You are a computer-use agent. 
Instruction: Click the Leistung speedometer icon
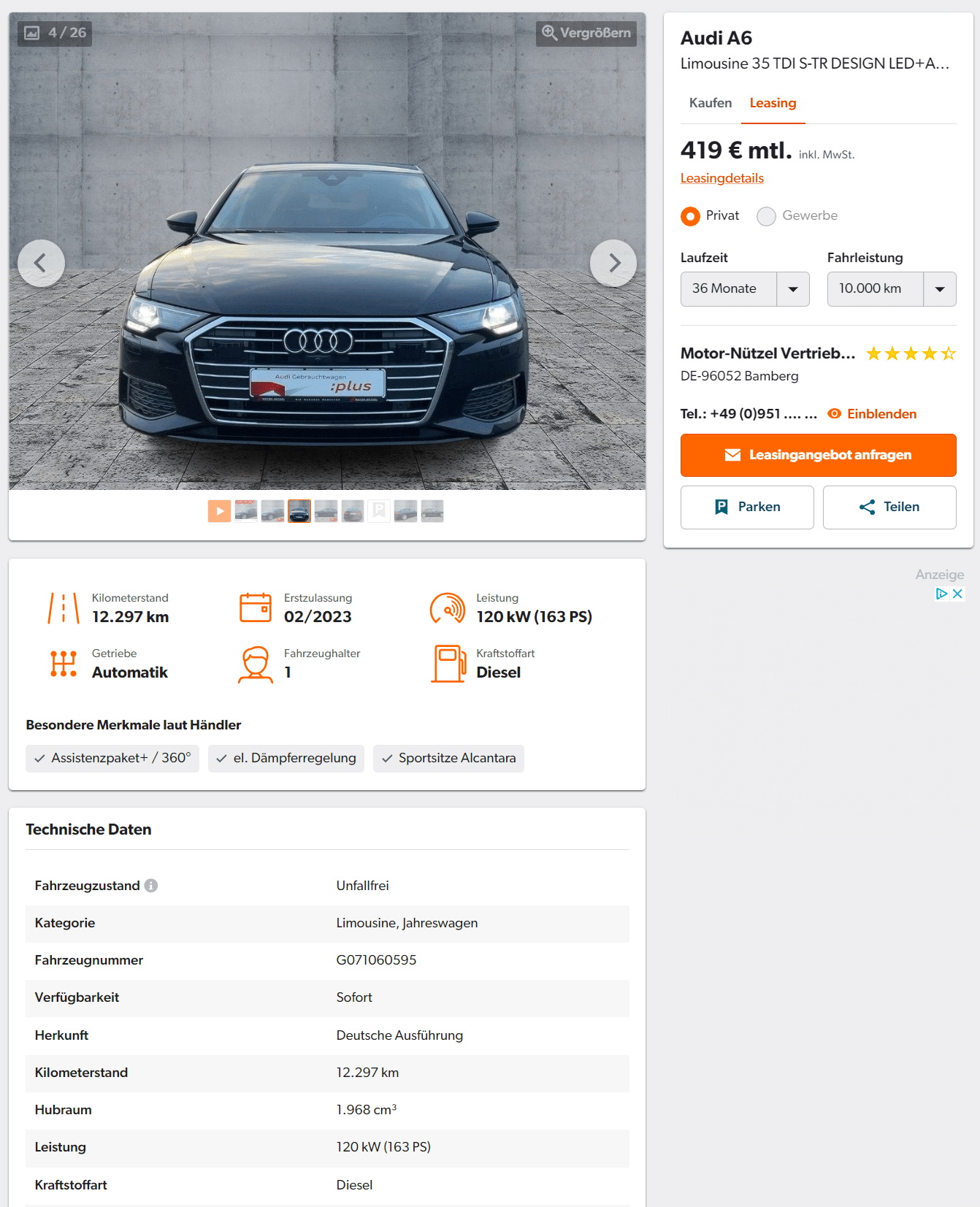[448, 608]
